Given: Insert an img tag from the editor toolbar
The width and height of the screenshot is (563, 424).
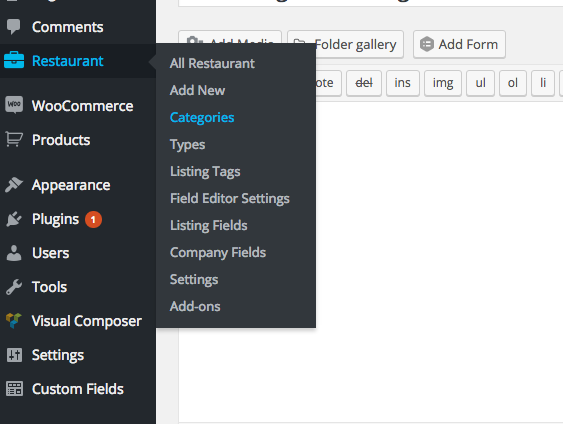Looking at the screenshot, I should point(443,83).
